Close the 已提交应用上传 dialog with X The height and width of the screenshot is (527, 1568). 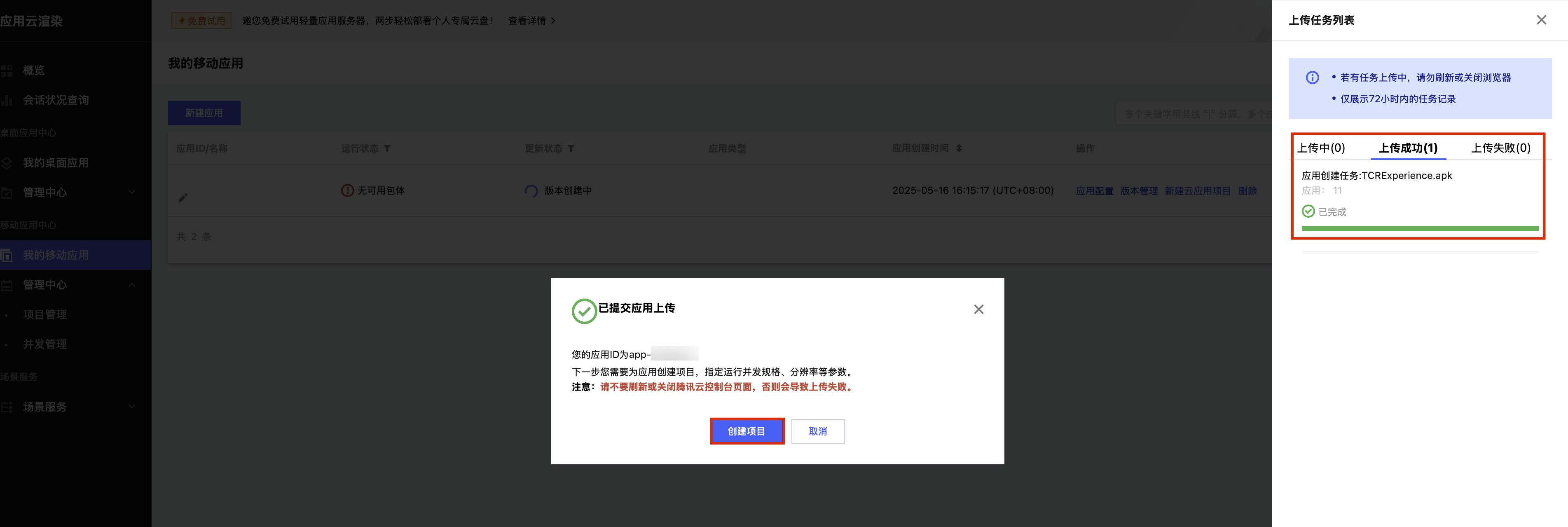(978, 310)
